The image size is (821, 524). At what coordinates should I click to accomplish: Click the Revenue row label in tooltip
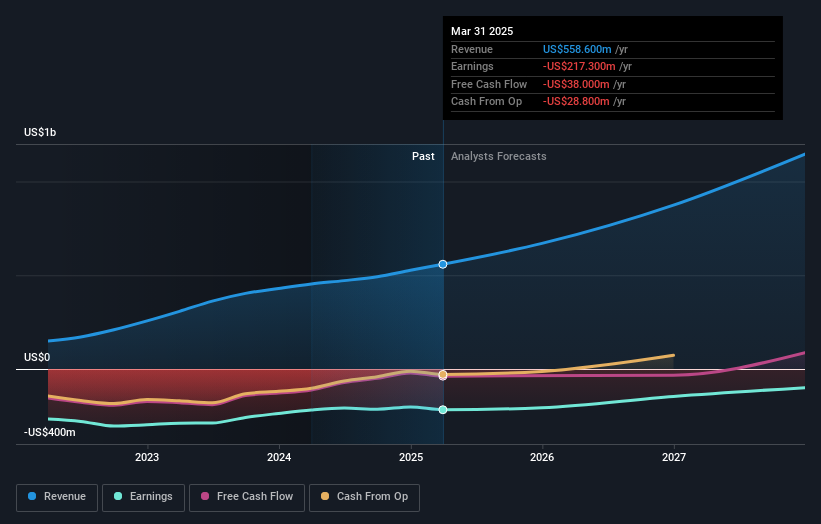coord(472,49)
